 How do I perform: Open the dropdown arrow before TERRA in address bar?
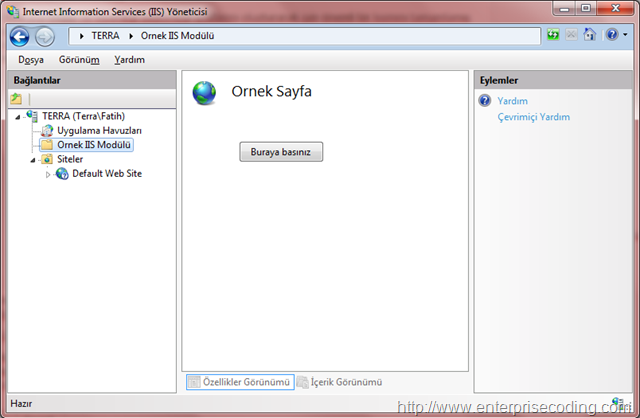pos(82,36)
